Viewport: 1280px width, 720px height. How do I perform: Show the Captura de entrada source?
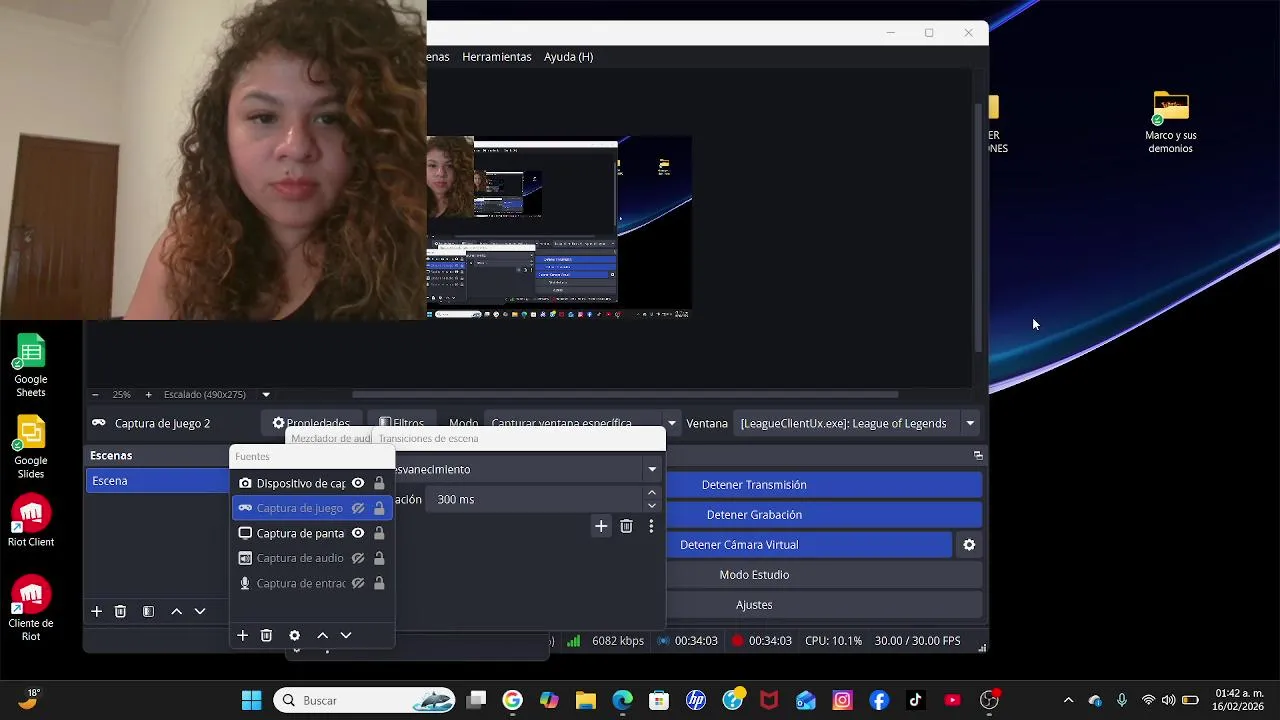click(358, 583)
